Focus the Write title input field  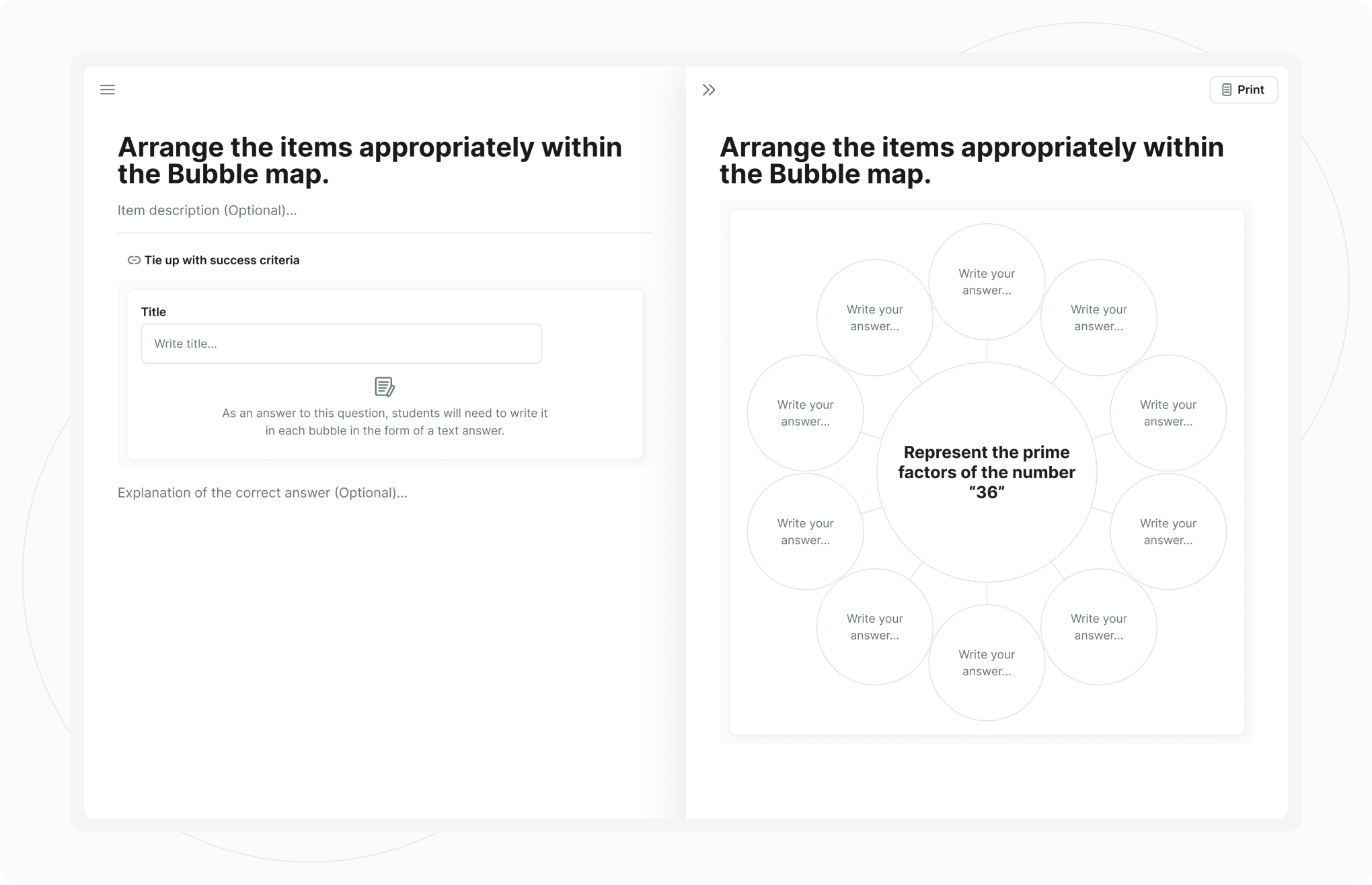click(x=341, y=344)
